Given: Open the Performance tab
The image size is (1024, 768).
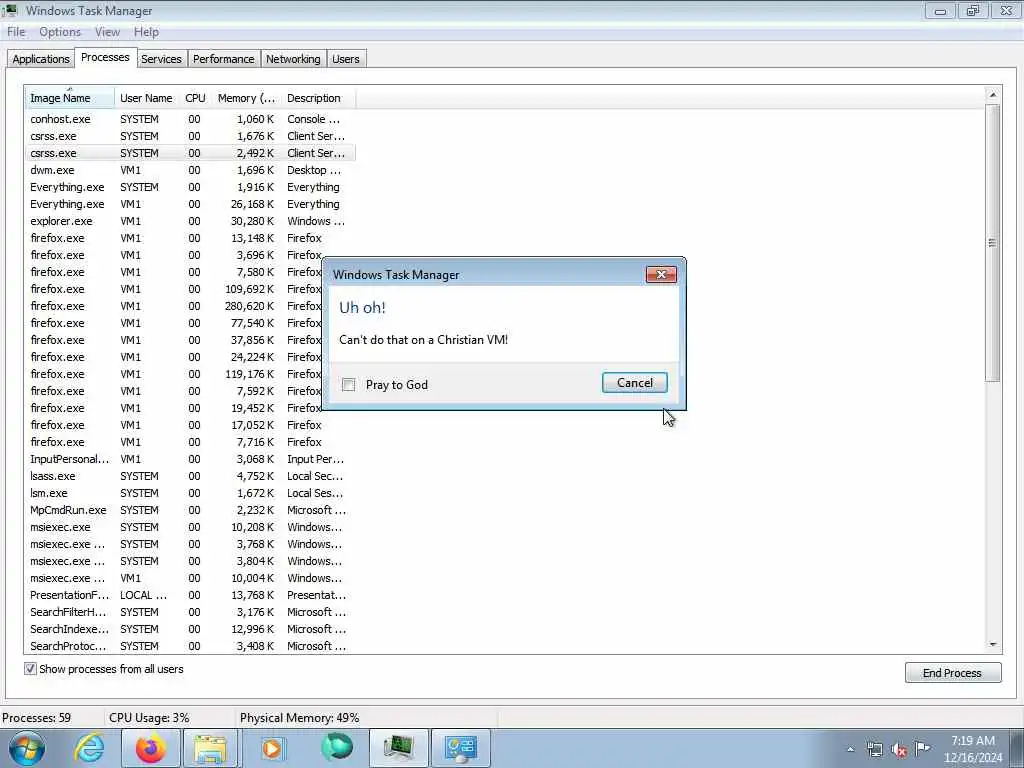Looking at the screenshot, I should coord(223,59).
